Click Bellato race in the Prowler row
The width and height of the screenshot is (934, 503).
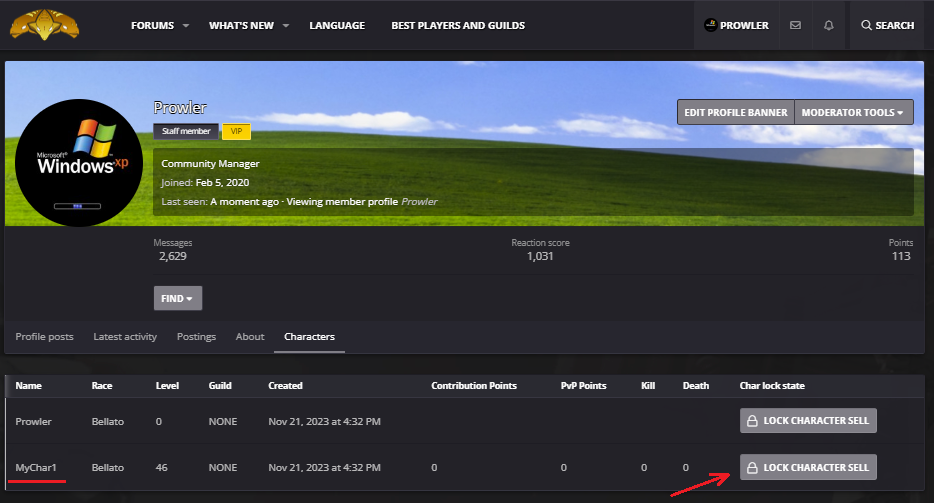click(x=108, y=421)
